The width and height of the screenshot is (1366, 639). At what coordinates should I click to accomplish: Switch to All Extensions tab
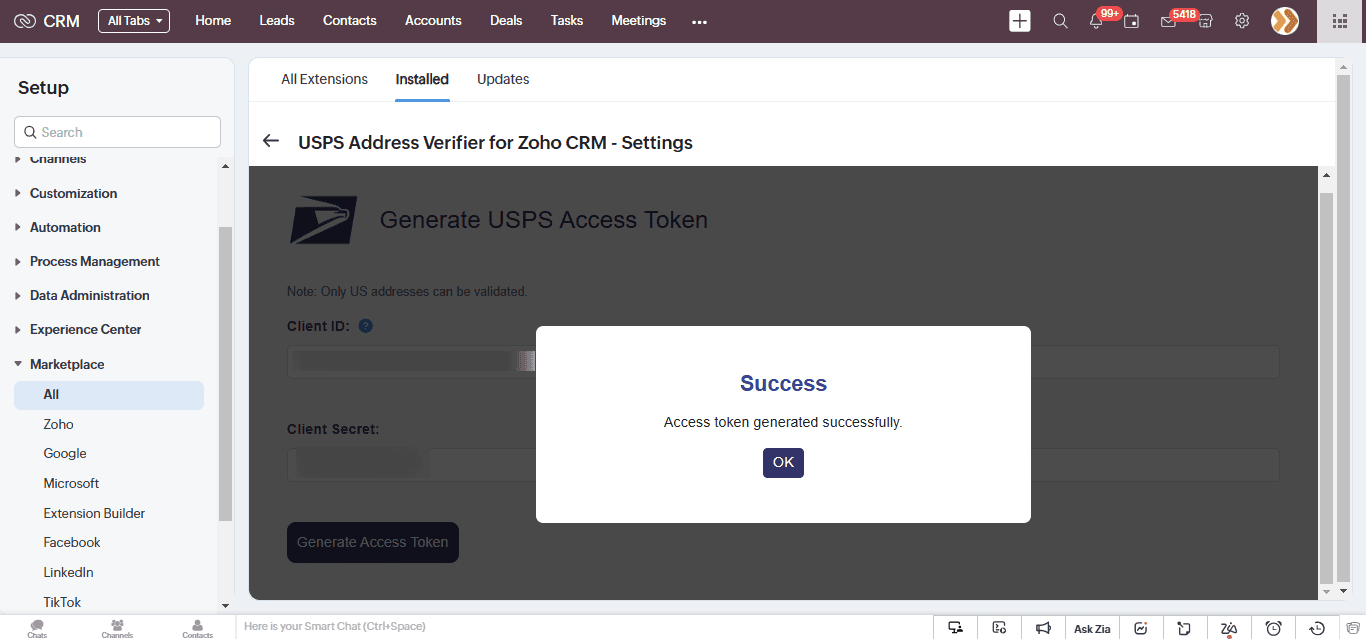pyautogui.click(x=324, y=79)
